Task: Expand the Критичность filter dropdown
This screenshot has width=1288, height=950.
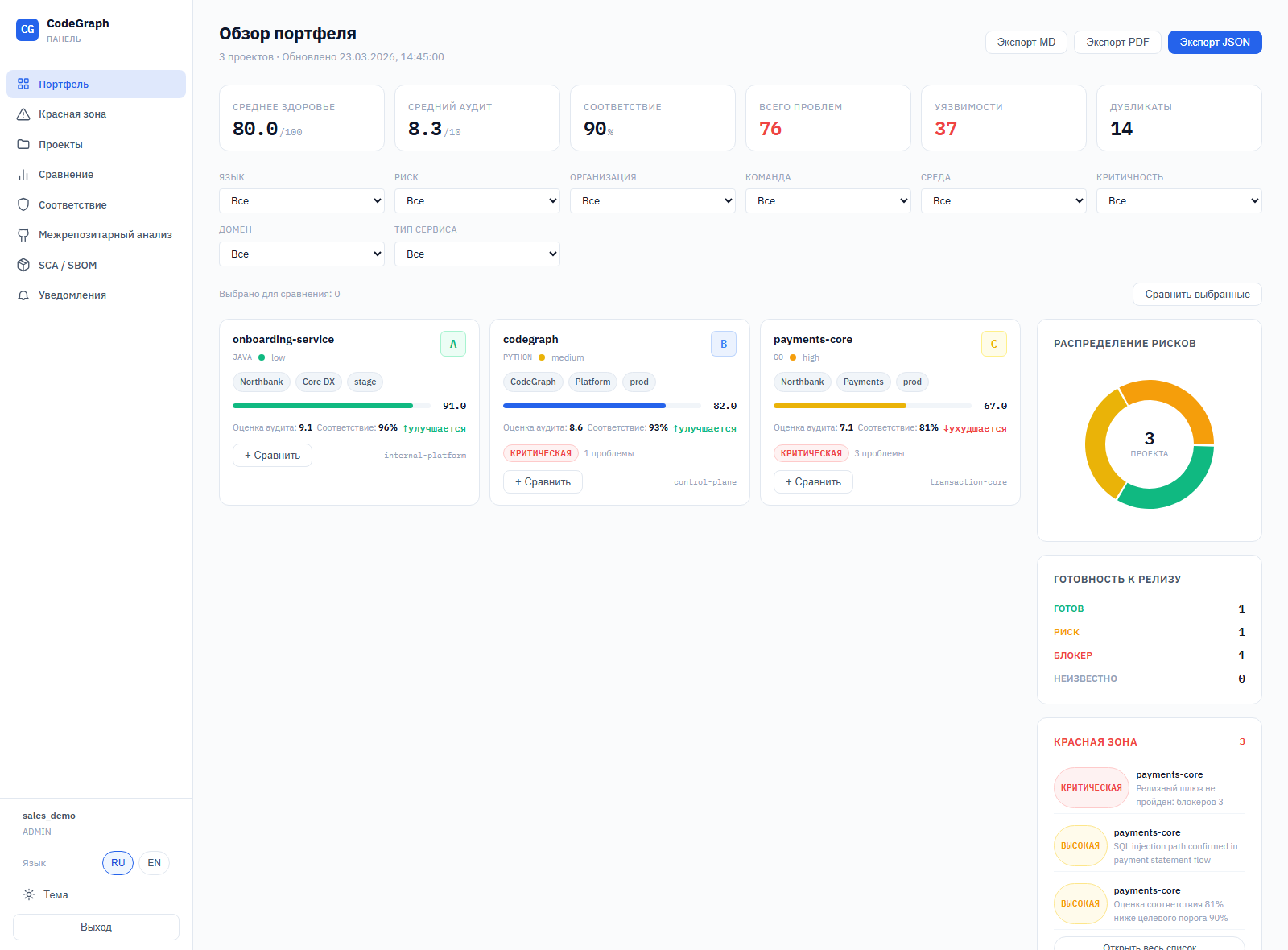Action: pyautogui.click(x=1179, y=201)
